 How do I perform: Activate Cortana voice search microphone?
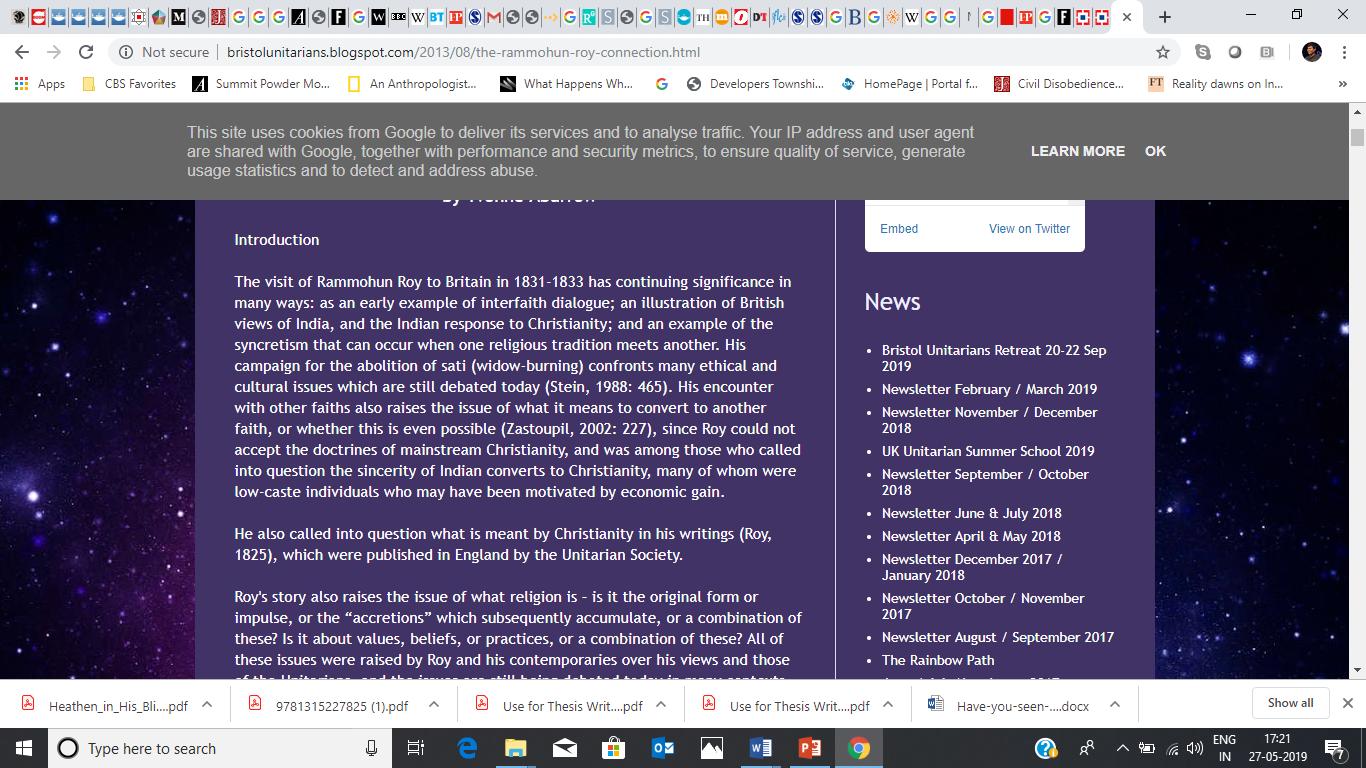coord(371,748)
